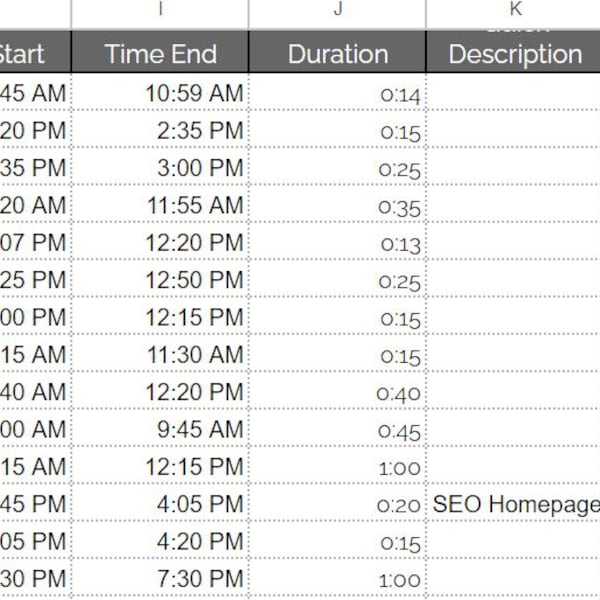
Task: Click the 0:45 duration cell
Action: (337, 428)
